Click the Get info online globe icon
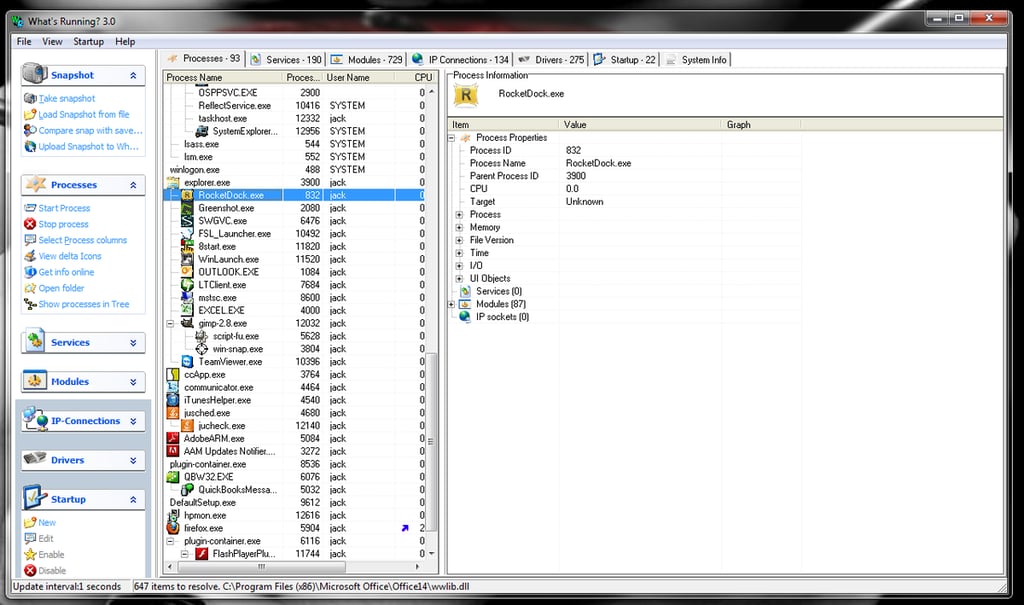Image resolution: width=1024 pixels, height=605 pixels. pyautogui.click(x=30, y=272)
